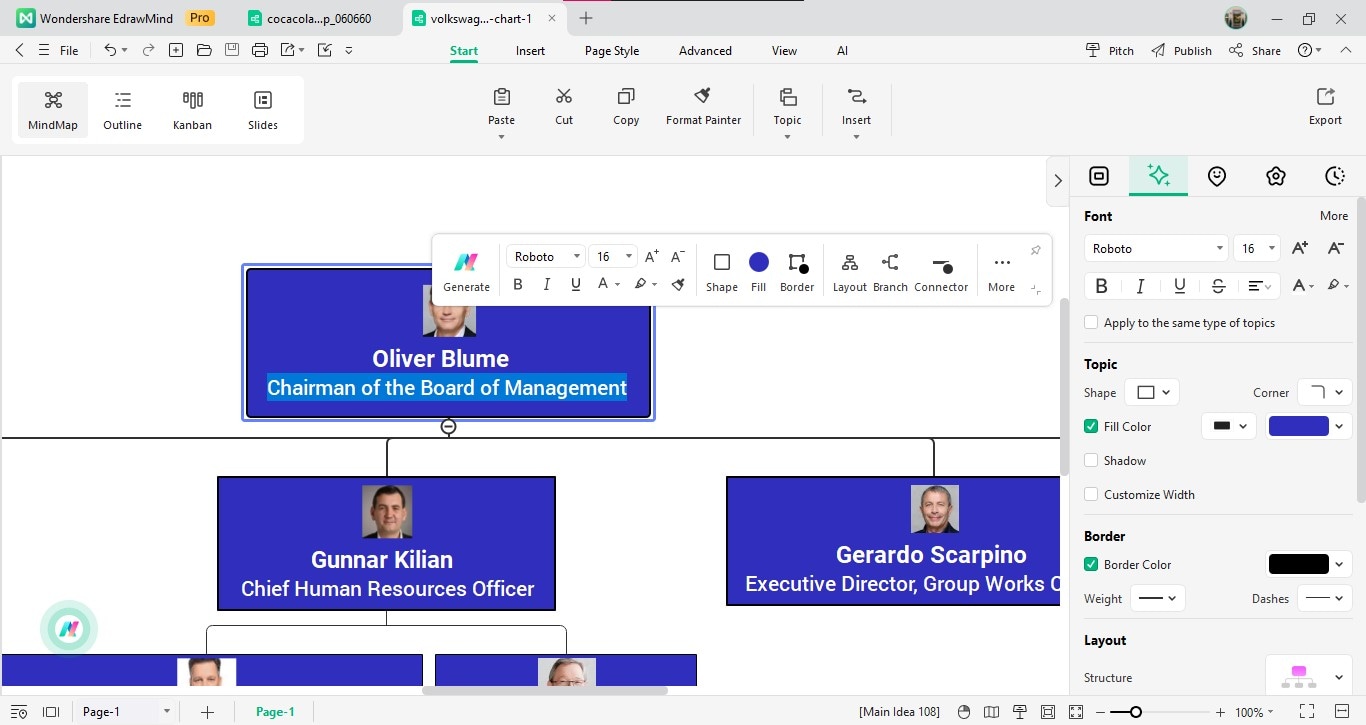Open Branch option in floating toolbar
The image size is (1366, 725).
[x=890, y=271]
